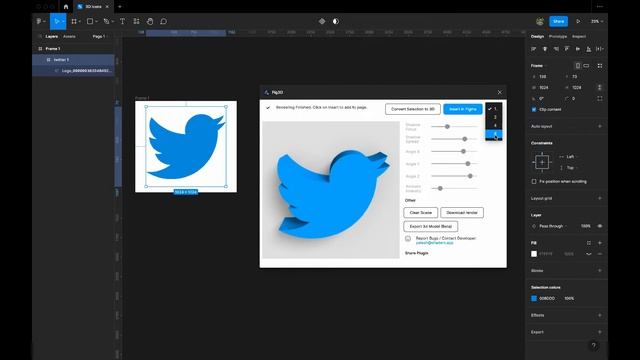This screenshot has height=360, width=640.
Task: Click the user avatar in toolbar
Action: (x=540, y=21)
